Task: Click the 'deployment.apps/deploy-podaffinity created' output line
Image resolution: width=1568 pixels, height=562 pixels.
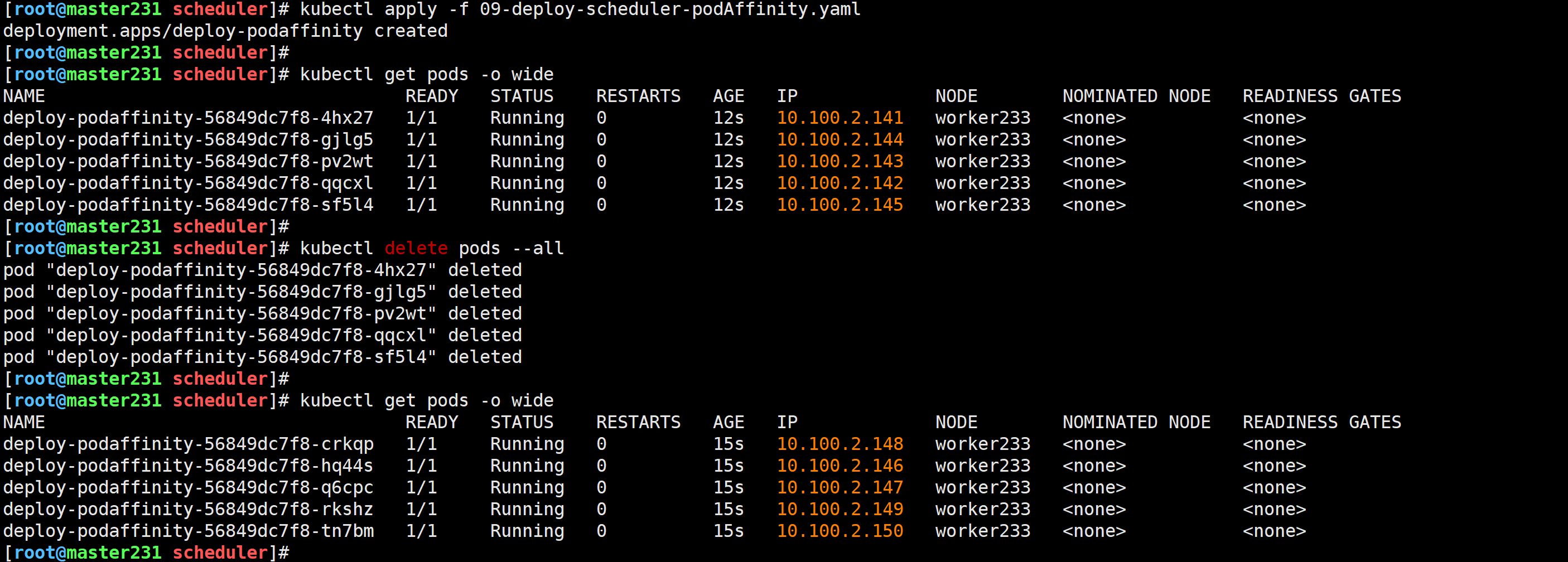Action: pos(225,31)
